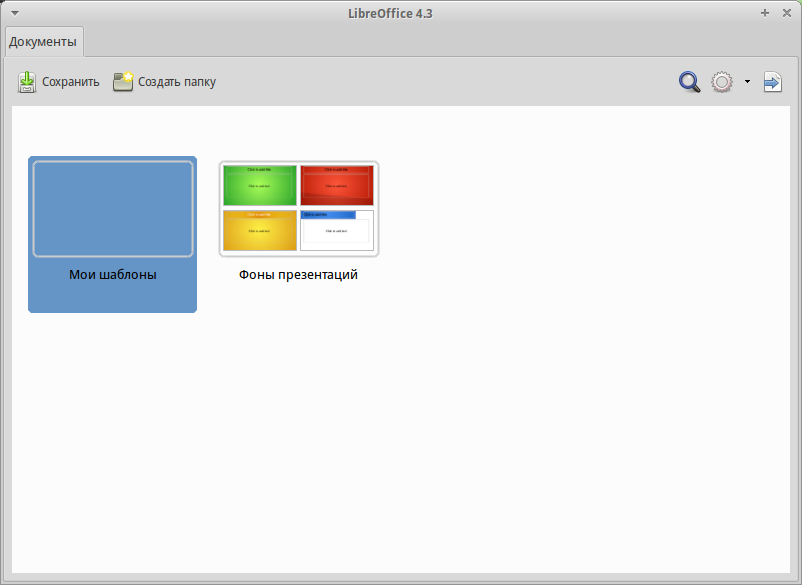
Task: Click the red background preview slide
Action: click(337, 186)
